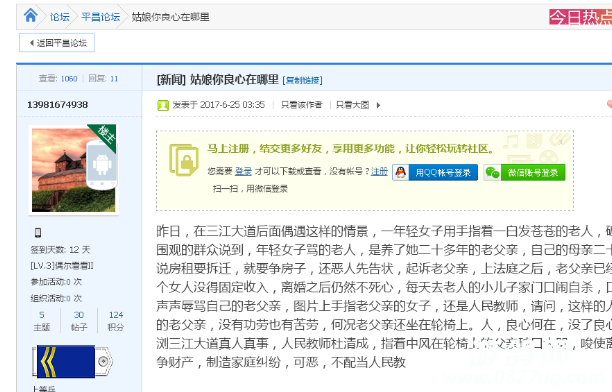Click the 参加活动:0 次 text
Image resolution: width=612 pixels, height=392 pixels.
pyautogui.click(x=56, y=282)
